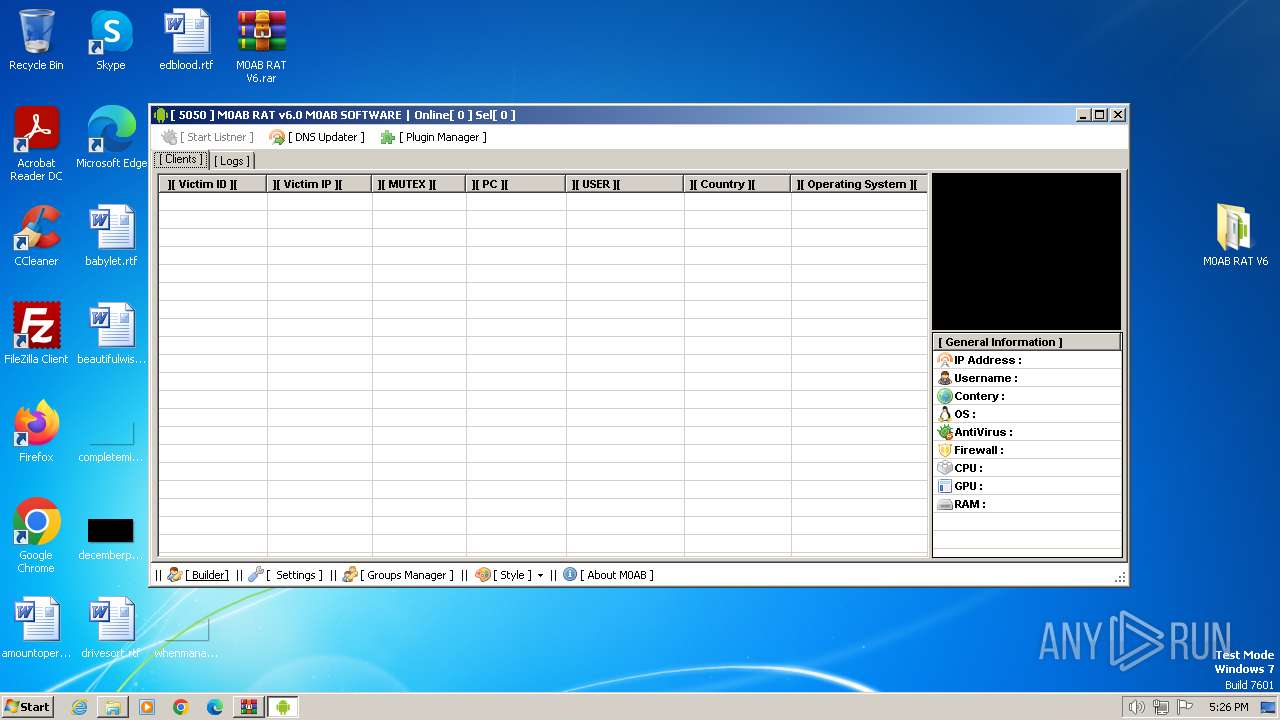Select the babylet.rtf document icon
The width and height of the screenshot is (1280, 720).
[111, 236]
